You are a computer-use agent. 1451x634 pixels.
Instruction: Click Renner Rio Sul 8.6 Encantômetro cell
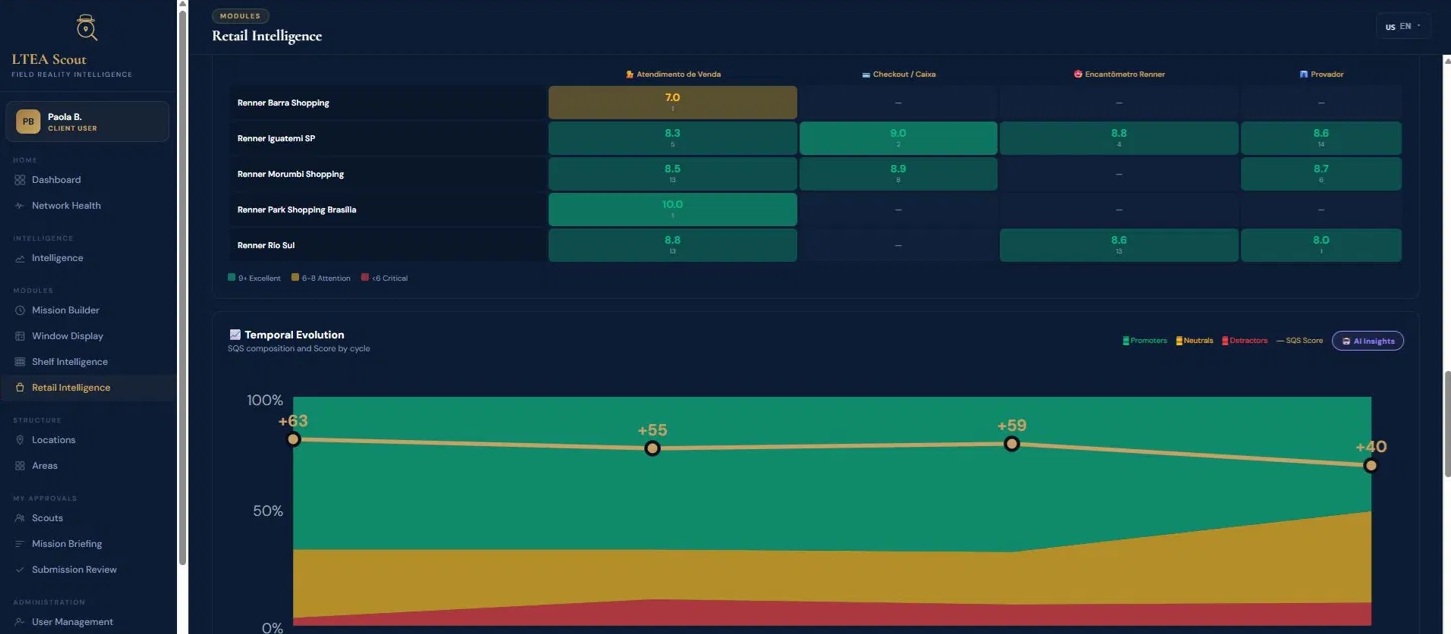point(1119,245)
